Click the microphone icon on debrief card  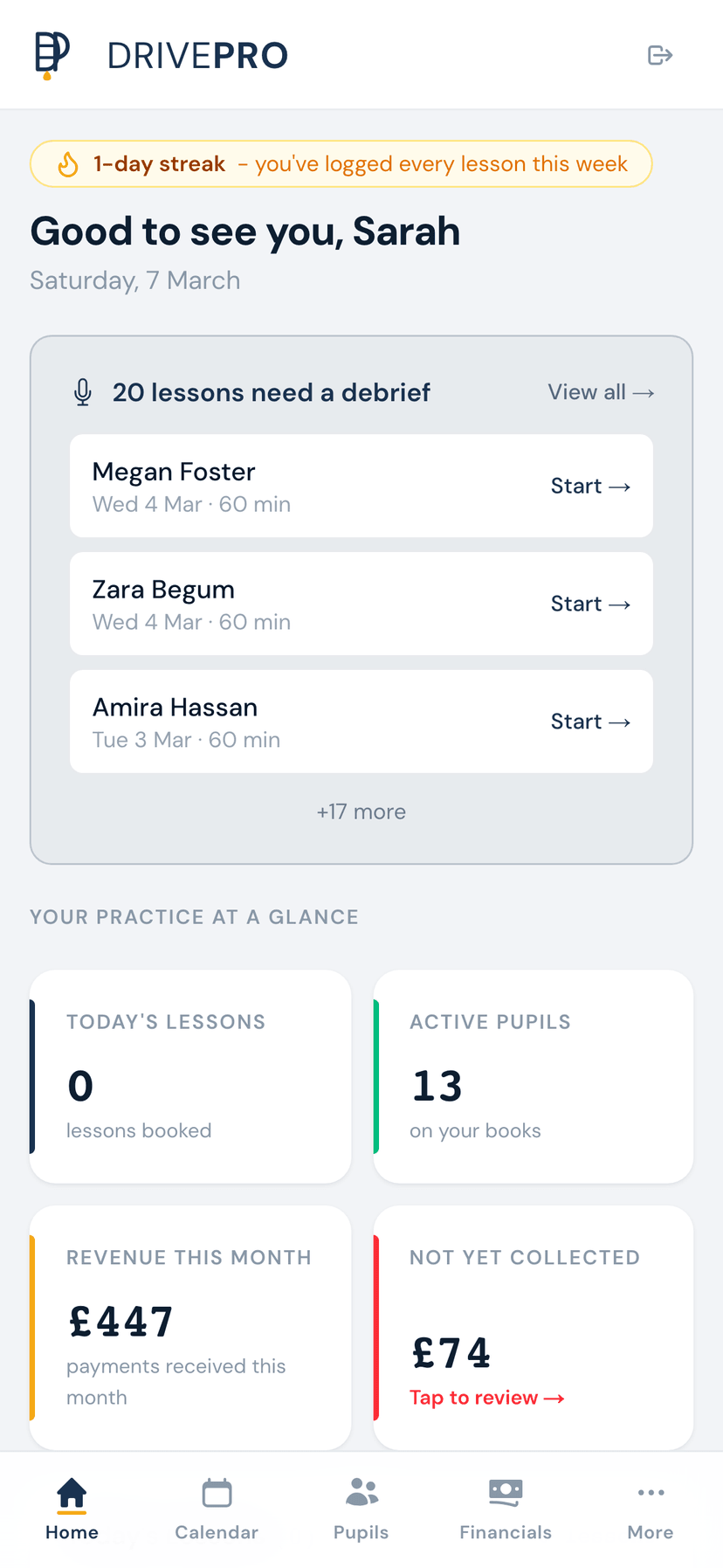point(83,392)
